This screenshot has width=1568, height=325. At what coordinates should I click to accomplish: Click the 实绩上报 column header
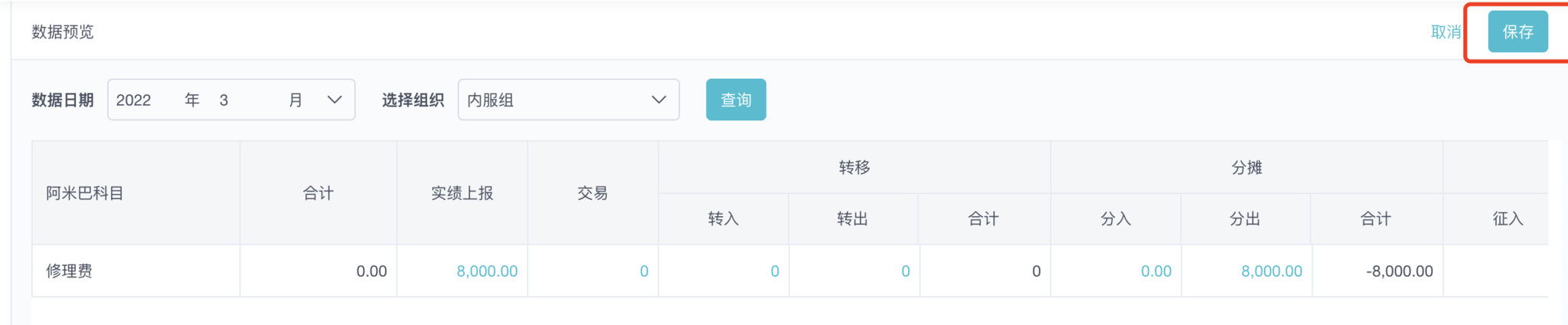(462, 193)
